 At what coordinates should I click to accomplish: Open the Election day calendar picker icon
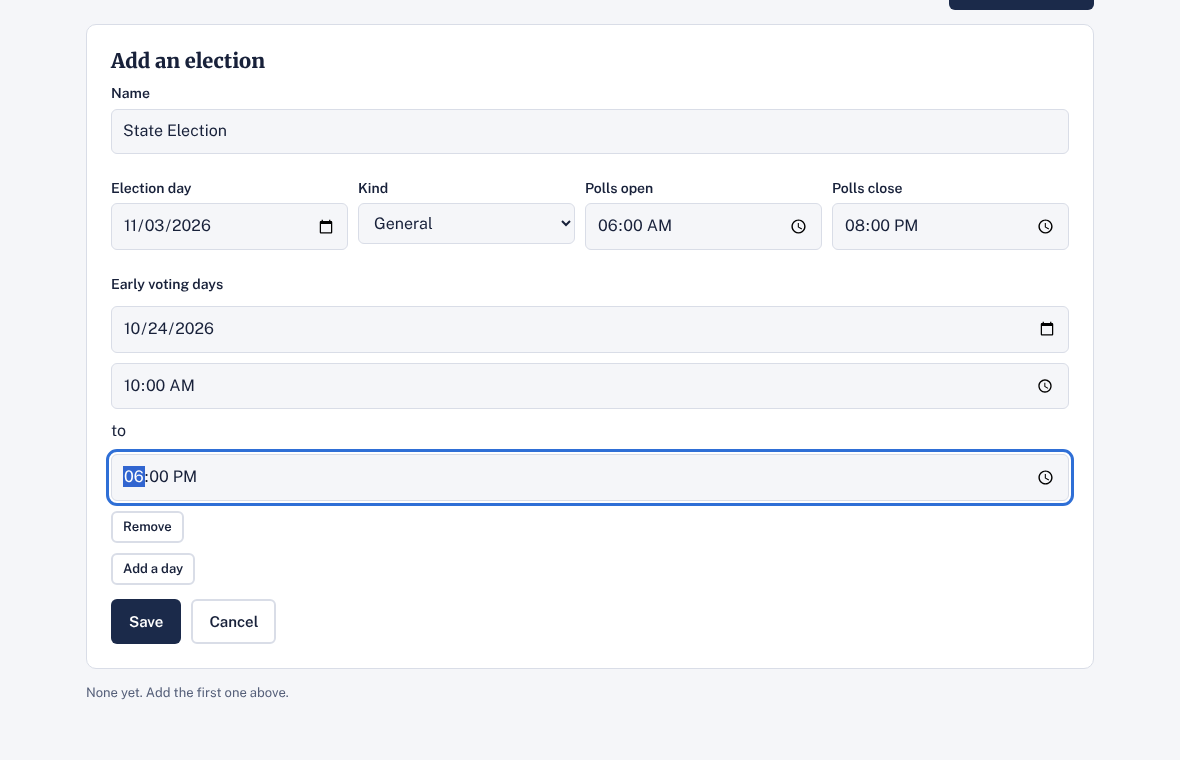(326, 226)
